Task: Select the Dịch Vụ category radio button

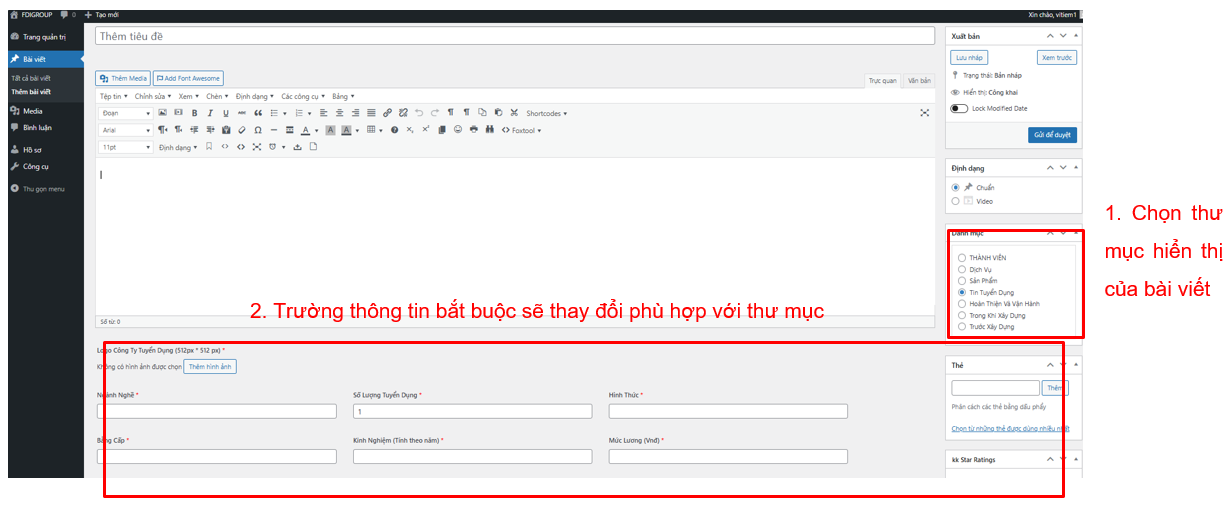Action: 962,269
